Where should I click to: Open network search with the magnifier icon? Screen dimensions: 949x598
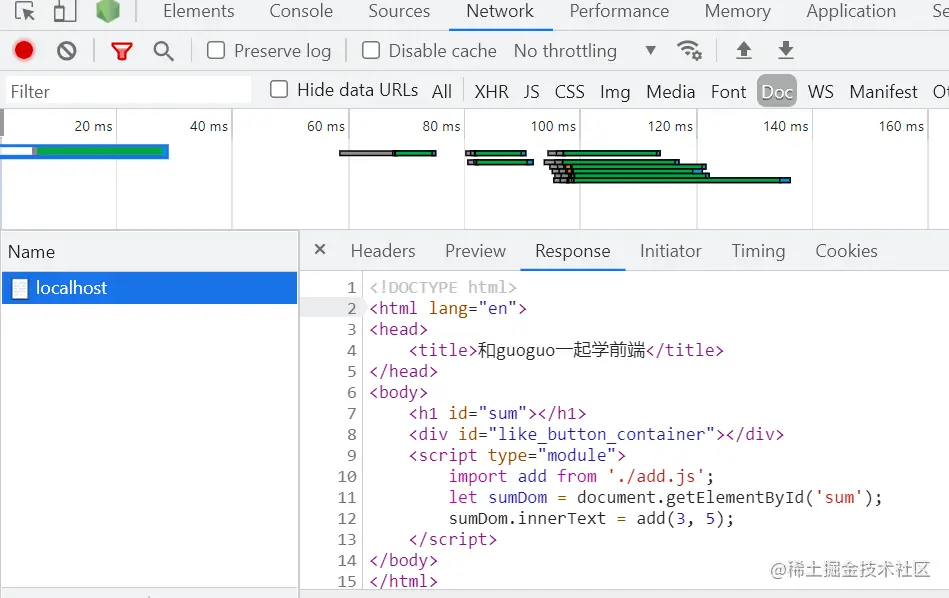(163, 51)
